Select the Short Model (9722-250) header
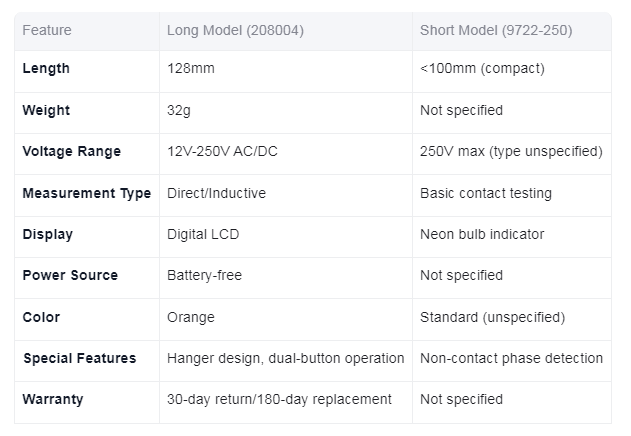This screenshot has height=436, width=631. point(496,30)
